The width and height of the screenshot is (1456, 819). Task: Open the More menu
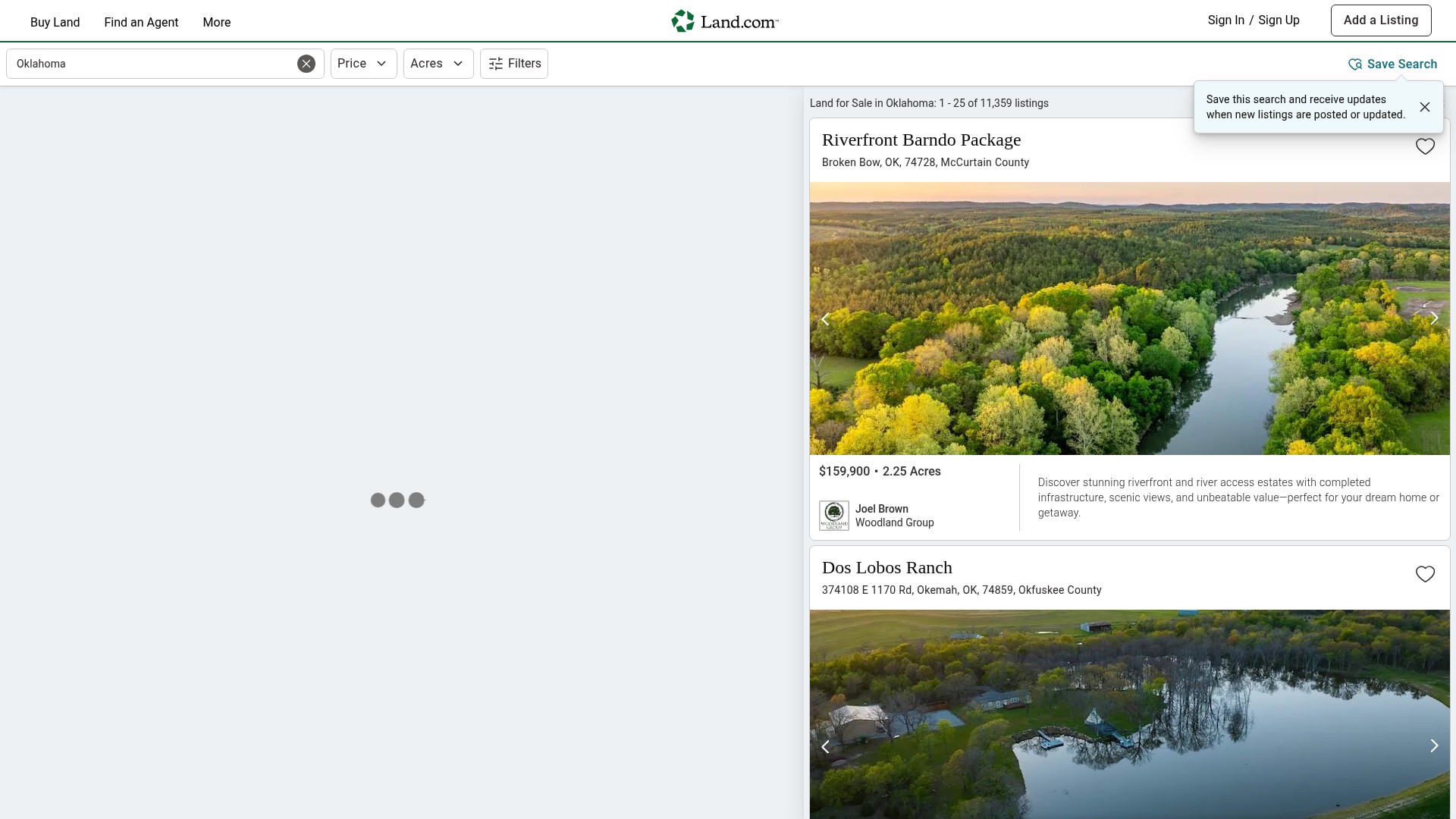217,22
